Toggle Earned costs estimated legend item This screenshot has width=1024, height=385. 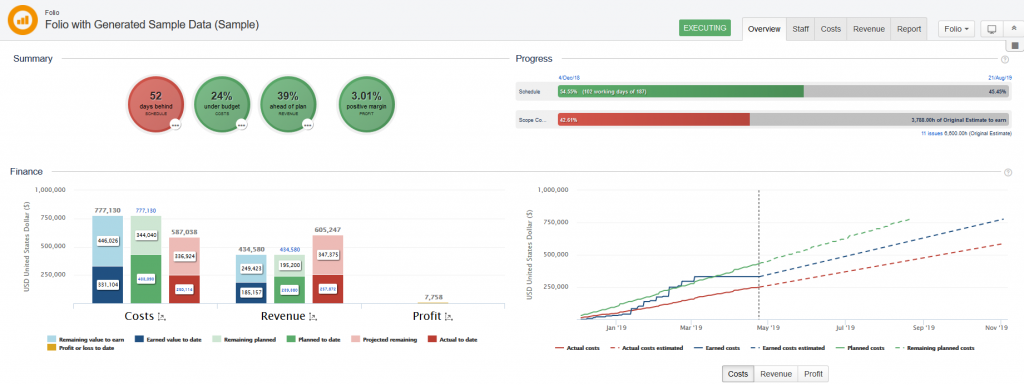click(x=789, y=348)
